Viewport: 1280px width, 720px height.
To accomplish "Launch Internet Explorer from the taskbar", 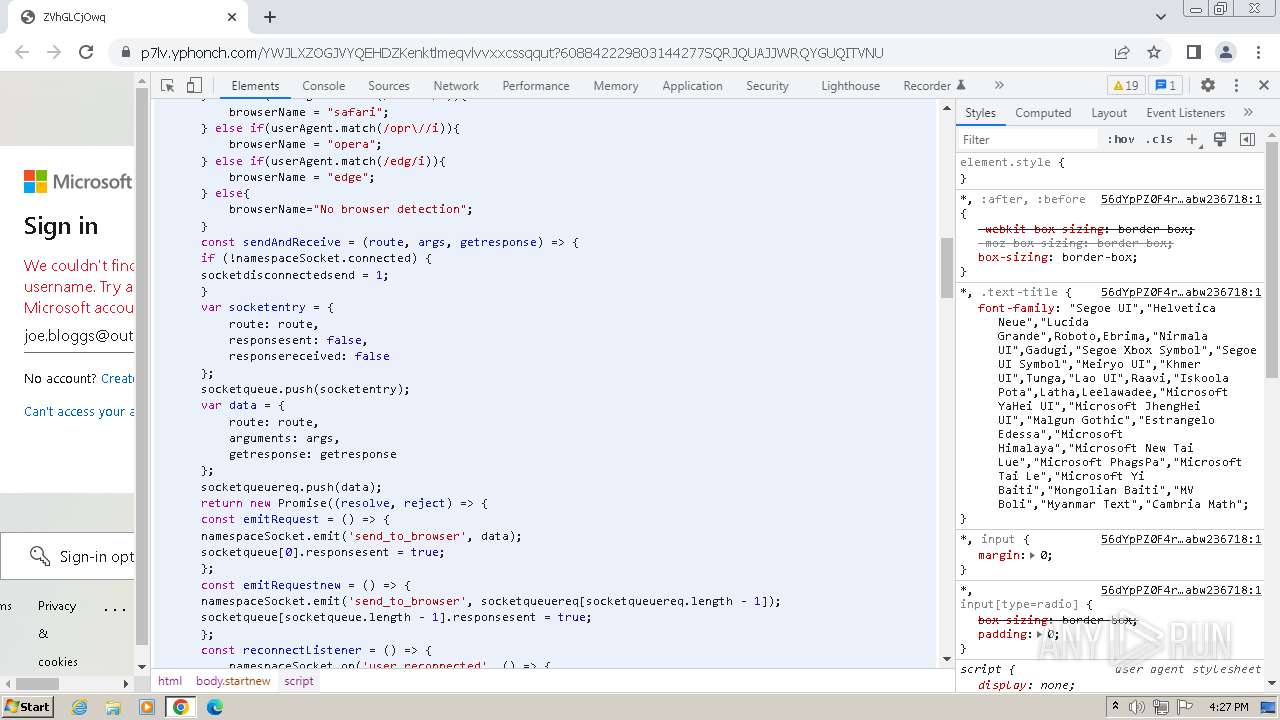I will [x=80, y=707].
